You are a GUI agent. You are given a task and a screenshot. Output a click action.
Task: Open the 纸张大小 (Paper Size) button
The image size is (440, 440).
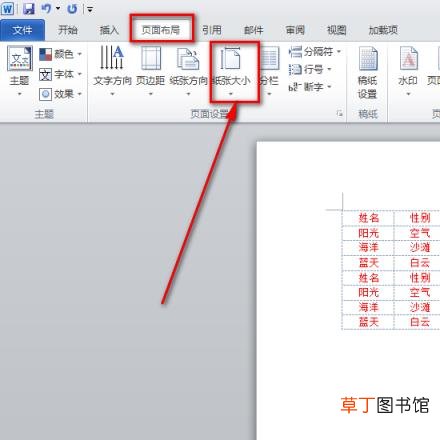[x=231, y=71]
